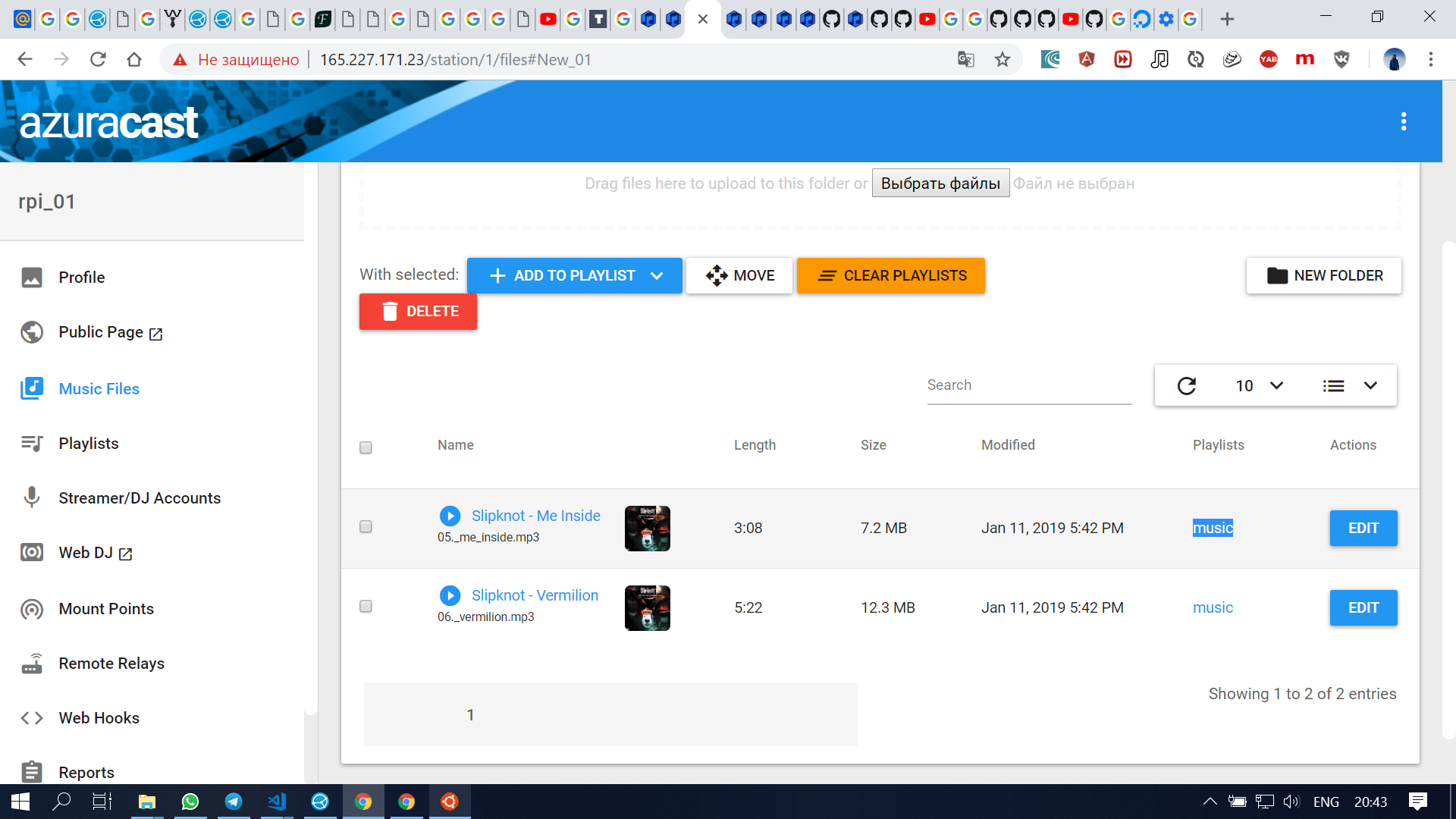This screenshot has height=819, width=1456.
Task: Tick the checkbox next to Slipknot - Me Inside
Action: point(366,527)
